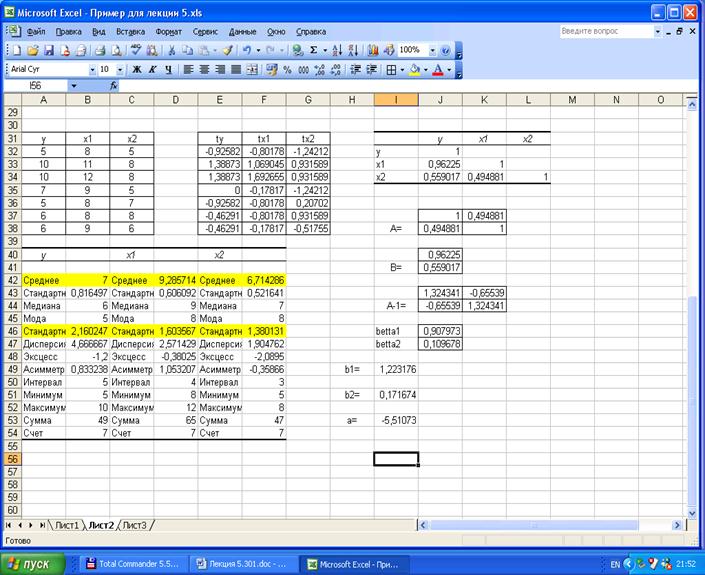705x575 pixels.
Task: Undo the last action
Action: [247, 50]
